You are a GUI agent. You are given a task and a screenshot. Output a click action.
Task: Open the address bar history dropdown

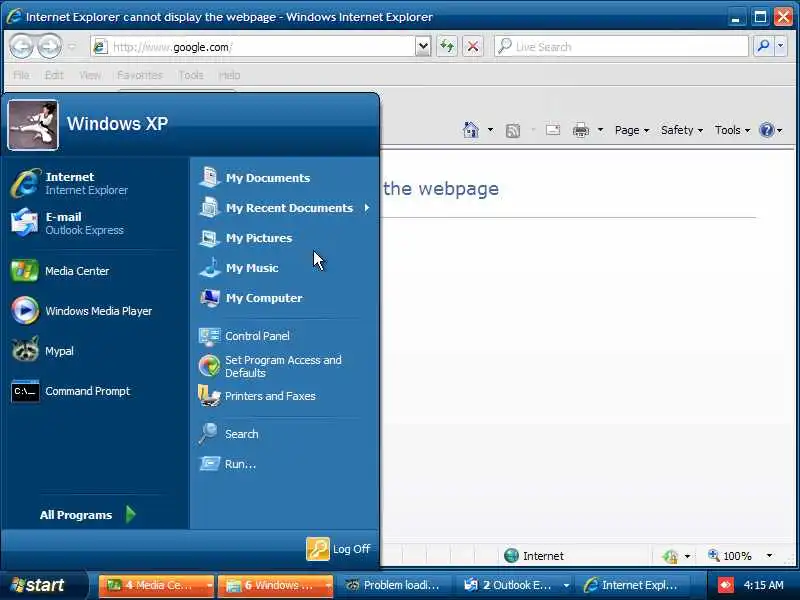point(423,47)
